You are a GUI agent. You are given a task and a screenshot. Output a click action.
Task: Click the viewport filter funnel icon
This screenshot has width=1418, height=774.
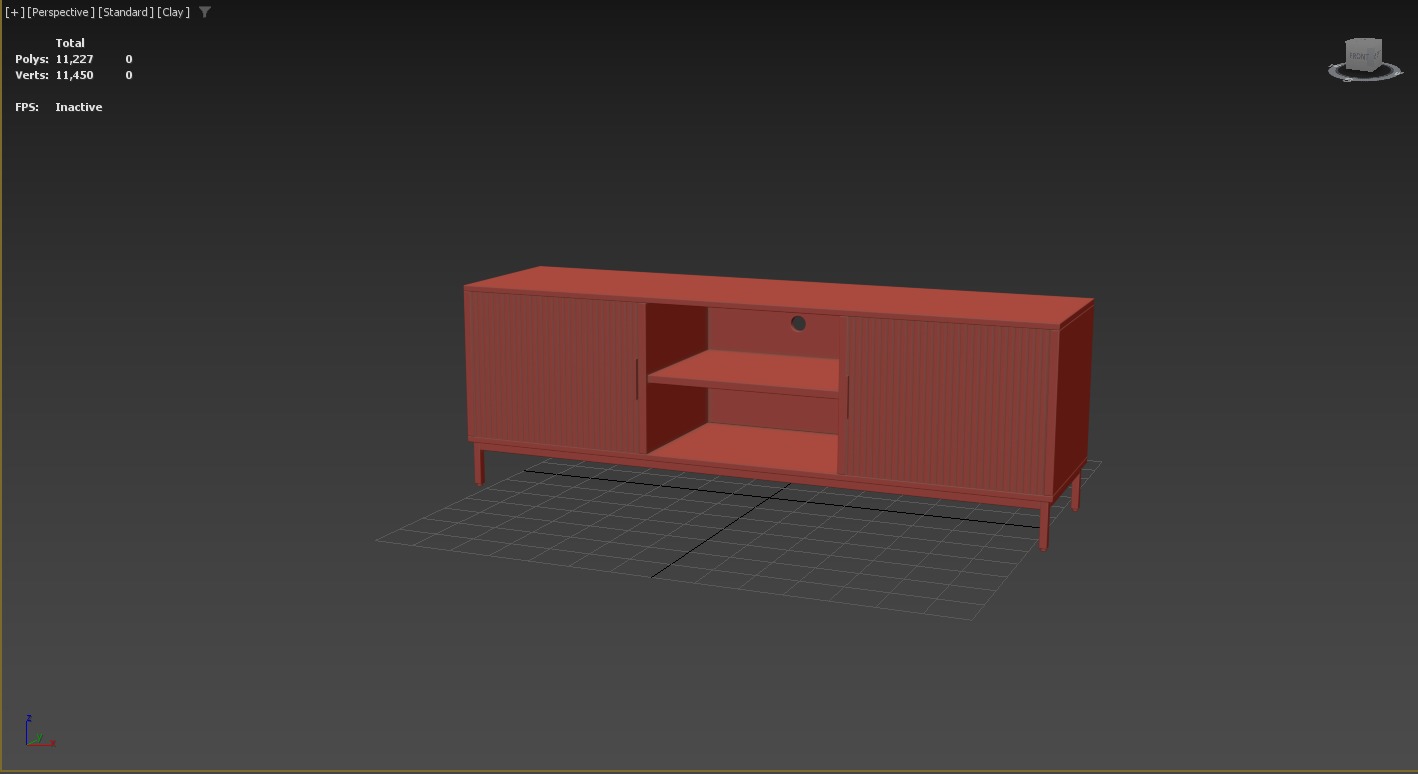[205, 12]
